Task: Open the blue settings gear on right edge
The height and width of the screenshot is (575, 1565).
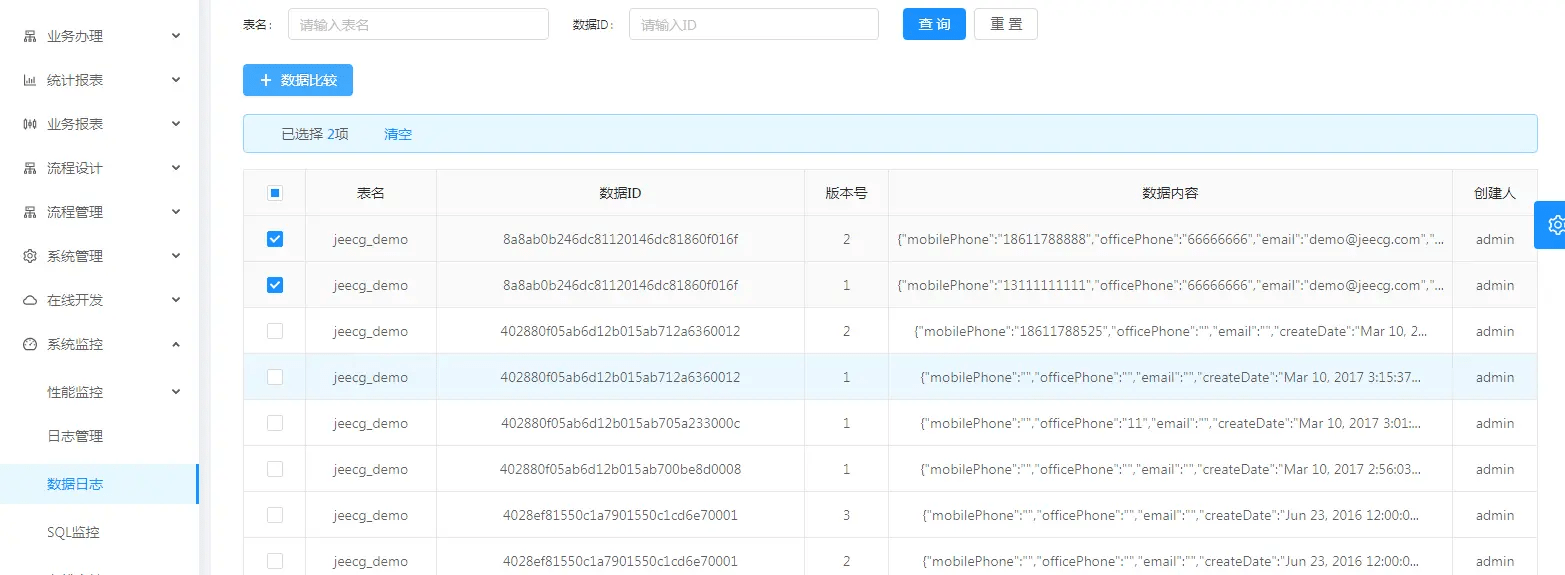Action: pyautogui.click(x=1554, y=225)
